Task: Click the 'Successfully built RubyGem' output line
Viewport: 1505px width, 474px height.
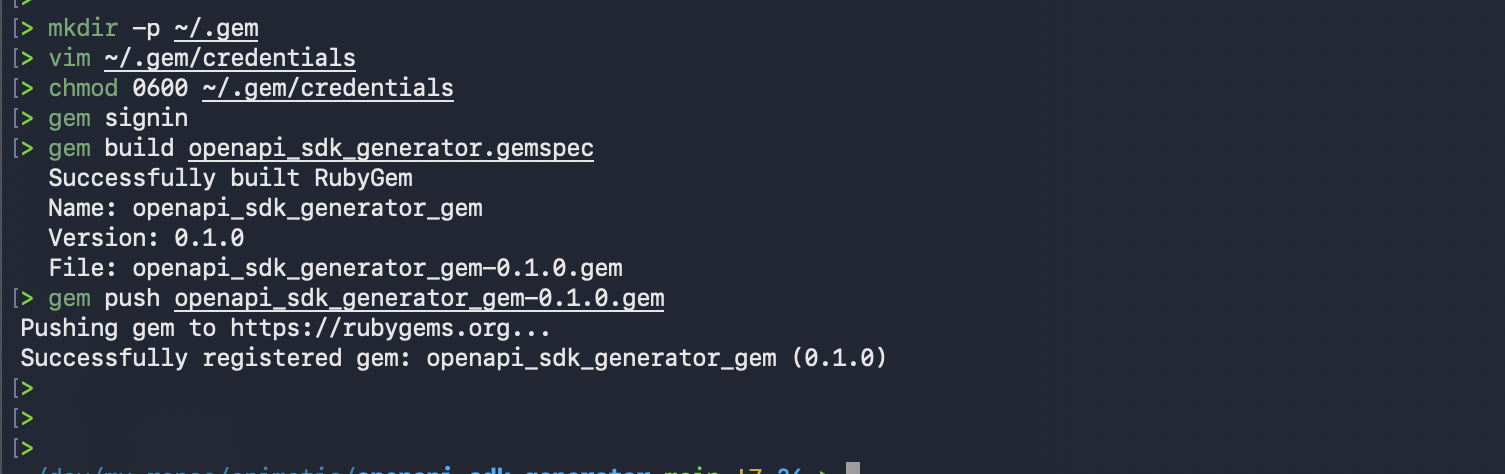Action: click(x=230, y=178)
